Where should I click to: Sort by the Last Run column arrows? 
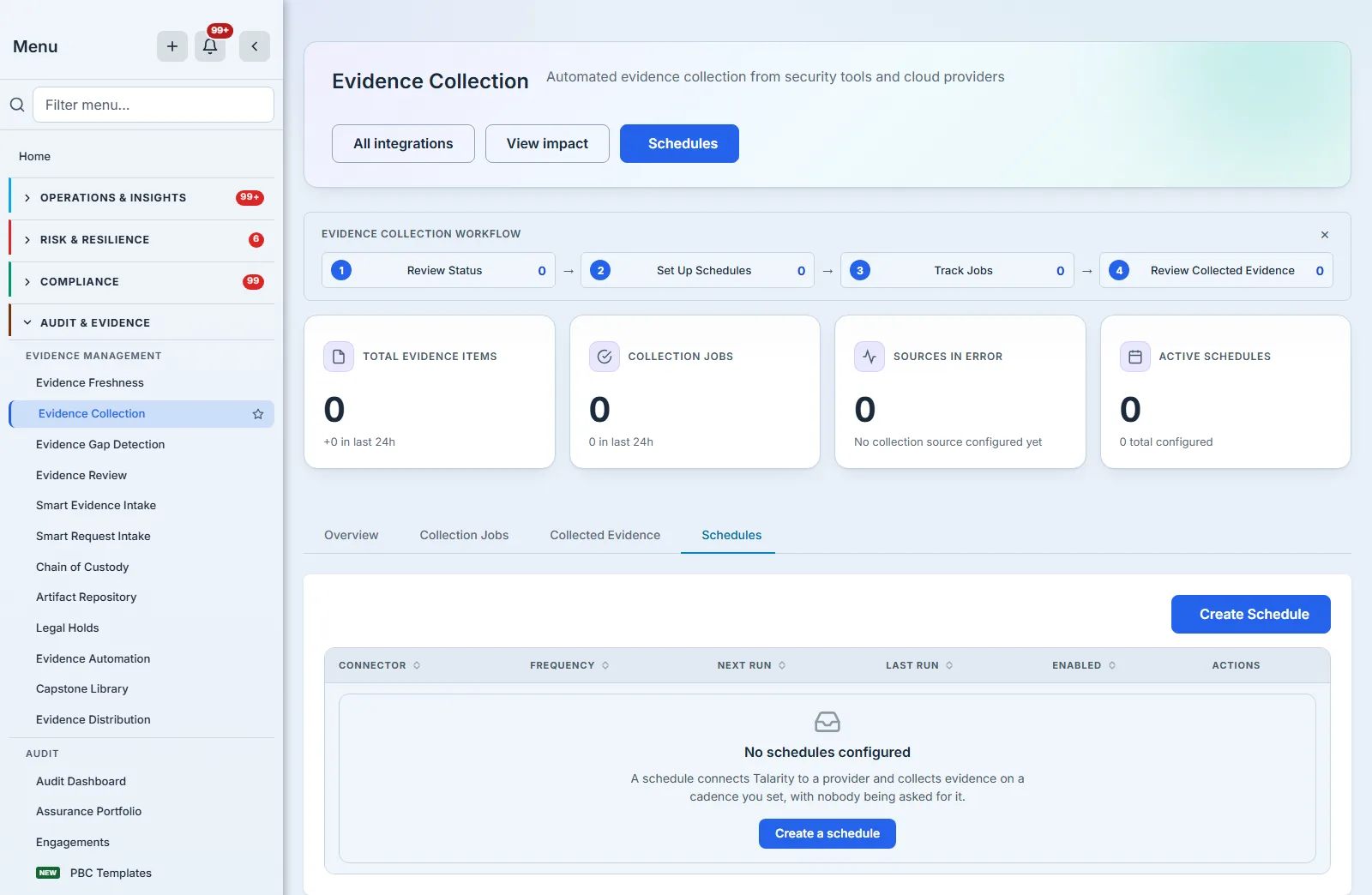click(949, 665)
